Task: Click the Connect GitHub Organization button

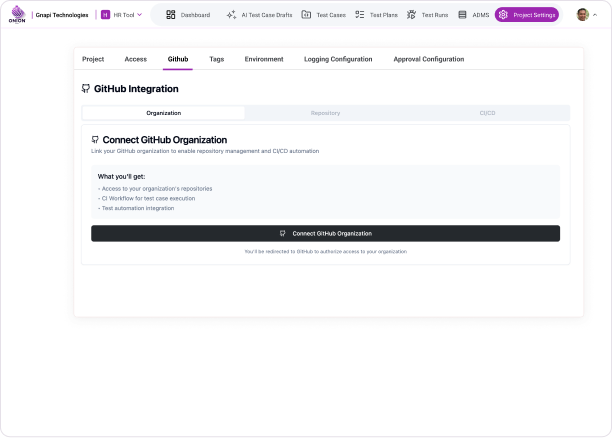Action: (326, 233)
